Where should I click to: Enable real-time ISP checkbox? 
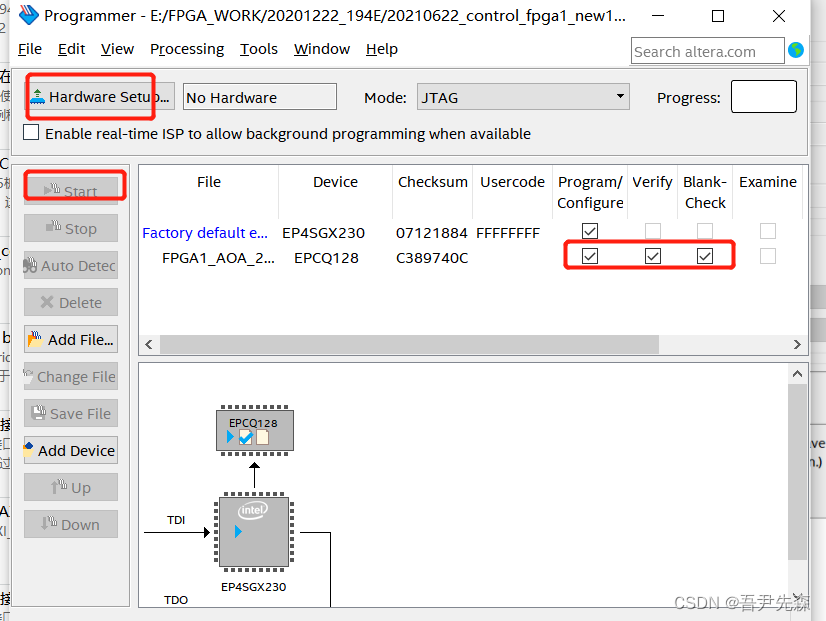pos(31,132)
